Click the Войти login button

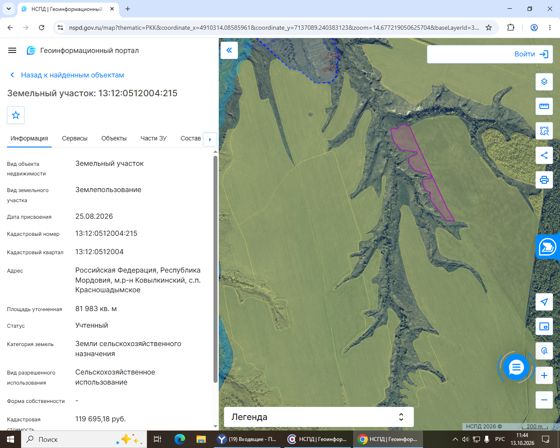[531, 54]
